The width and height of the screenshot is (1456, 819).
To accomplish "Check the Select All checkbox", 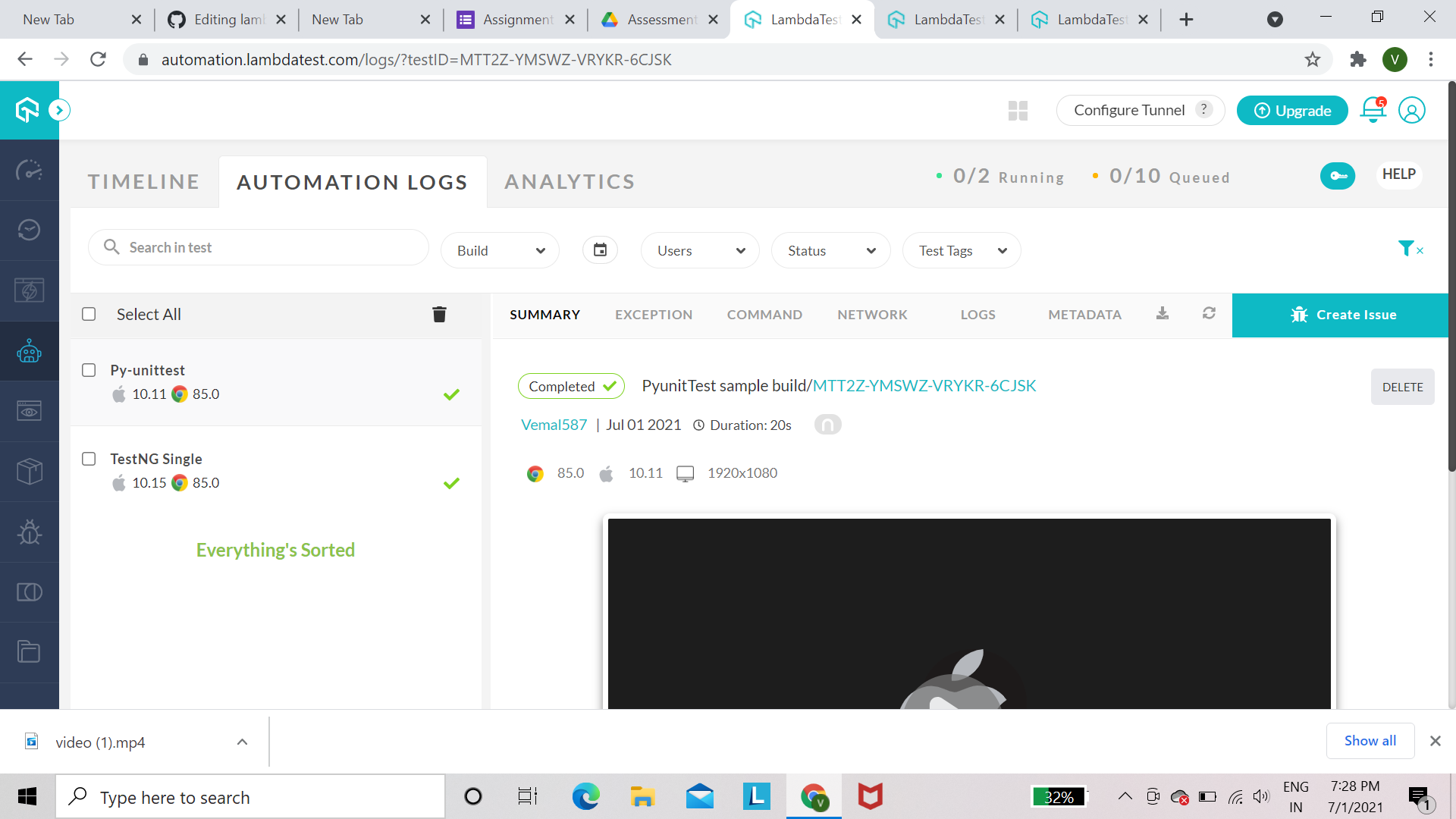I will (x=89, y=314).
